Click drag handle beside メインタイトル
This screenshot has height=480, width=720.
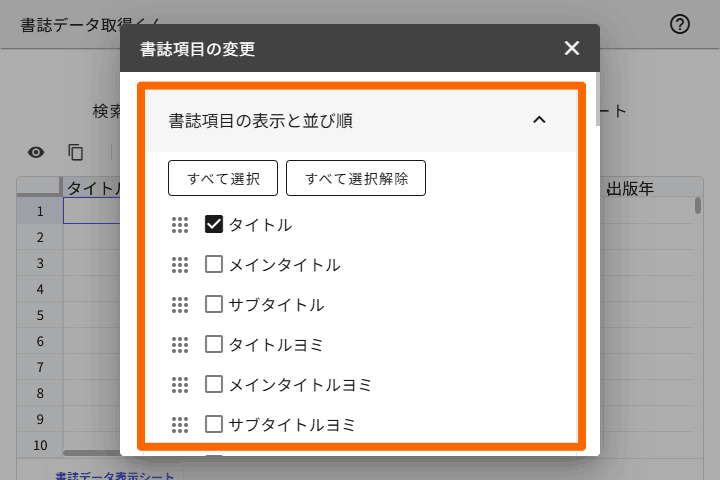[180, 265]
